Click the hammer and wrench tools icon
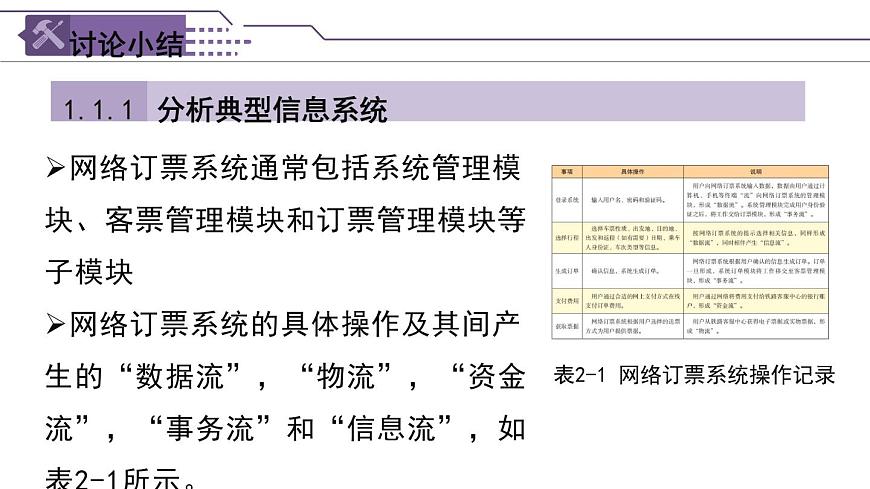This screenshot has height=489, width=870. click(48, 34)
